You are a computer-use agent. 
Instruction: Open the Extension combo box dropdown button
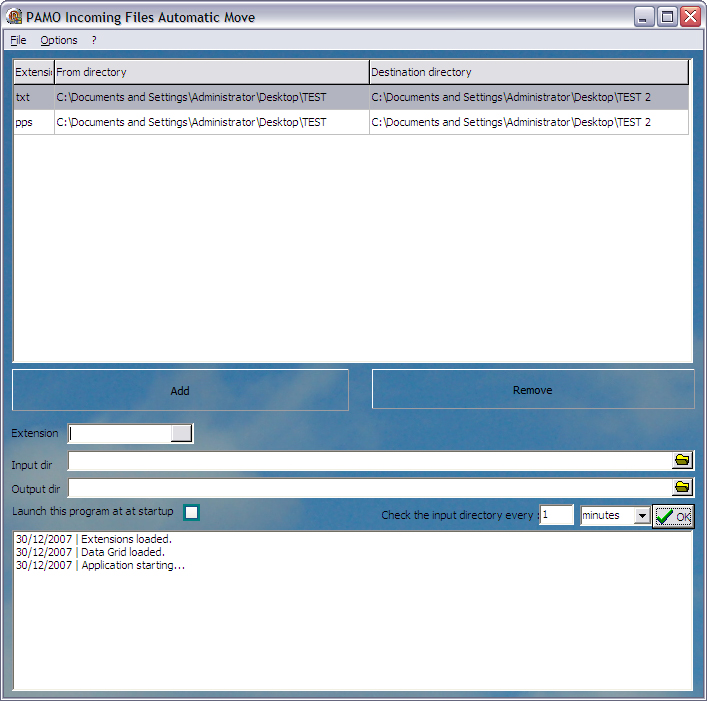(x=181, y=434)
